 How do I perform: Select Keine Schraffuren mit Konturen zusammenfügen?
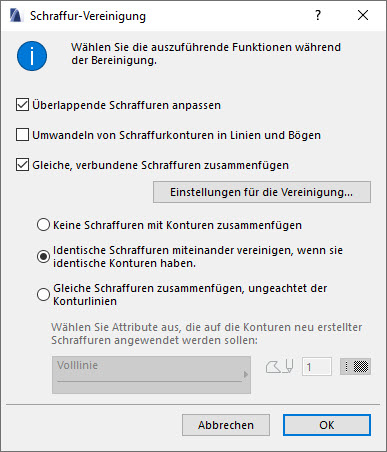click(43, 225)
